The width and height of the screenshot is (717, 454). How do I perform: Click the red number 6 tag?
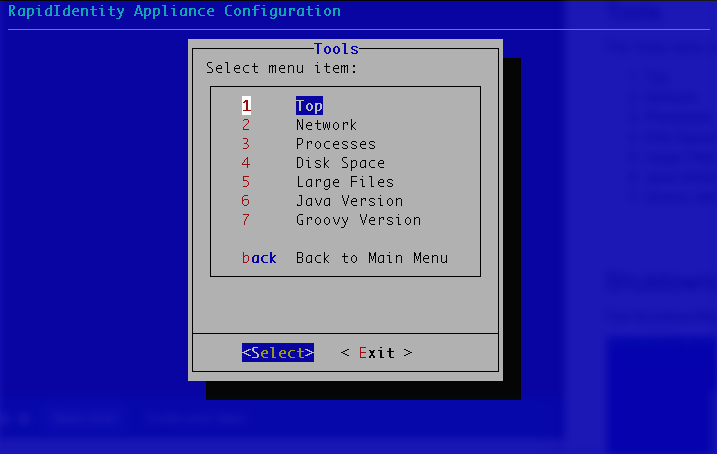coord(246,201)
